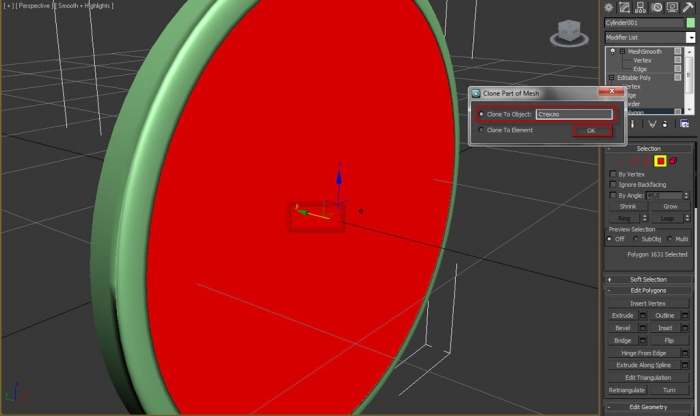Click the Clone To Object name field
Image resolution: width=700 pixels, height=416 pixels.
[574, 114]
